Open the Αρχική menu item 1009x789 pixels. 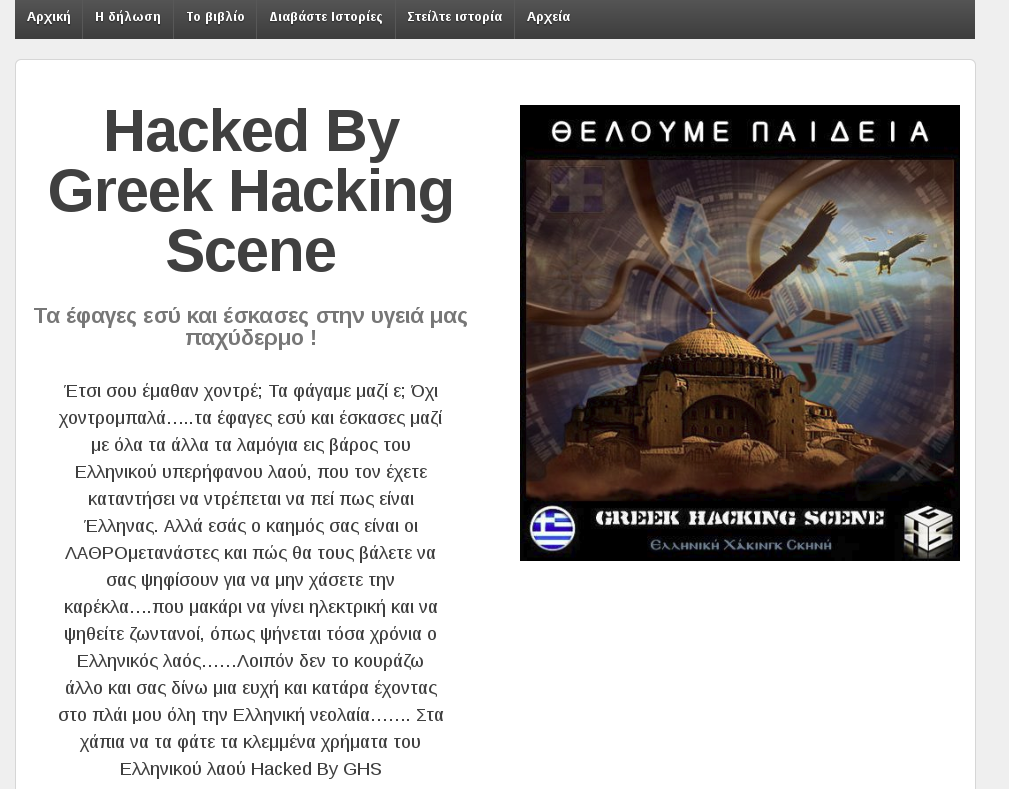coord(49,17)
